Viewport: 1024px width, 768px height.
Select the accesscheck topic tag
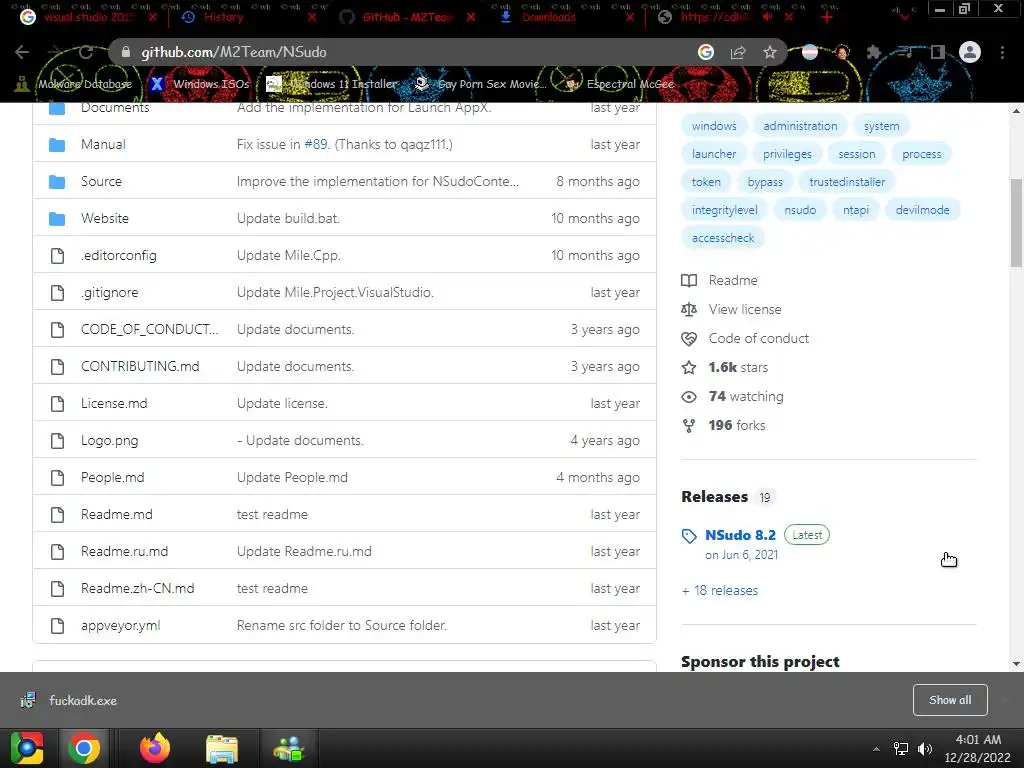click(722, 238)
